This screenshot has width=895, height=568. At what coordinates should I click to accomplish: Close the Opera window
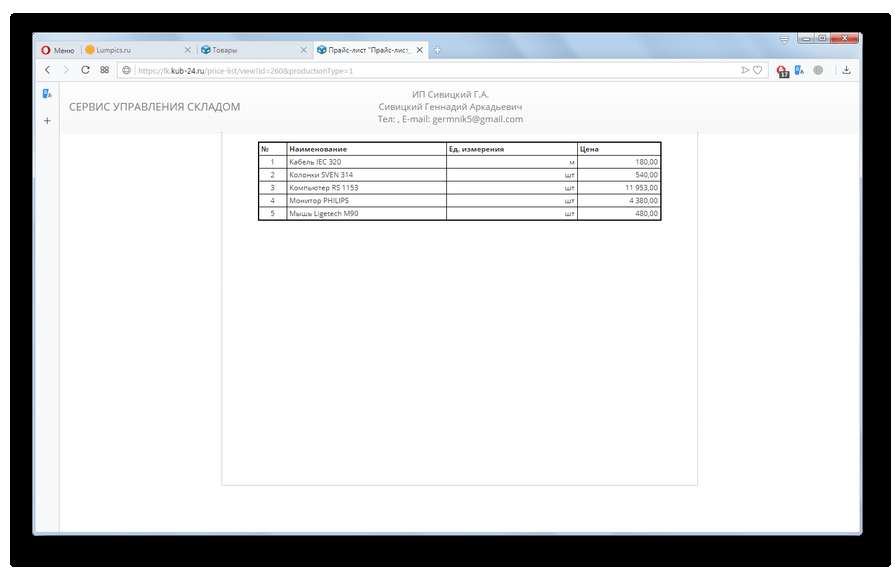(x=844, y=38)
